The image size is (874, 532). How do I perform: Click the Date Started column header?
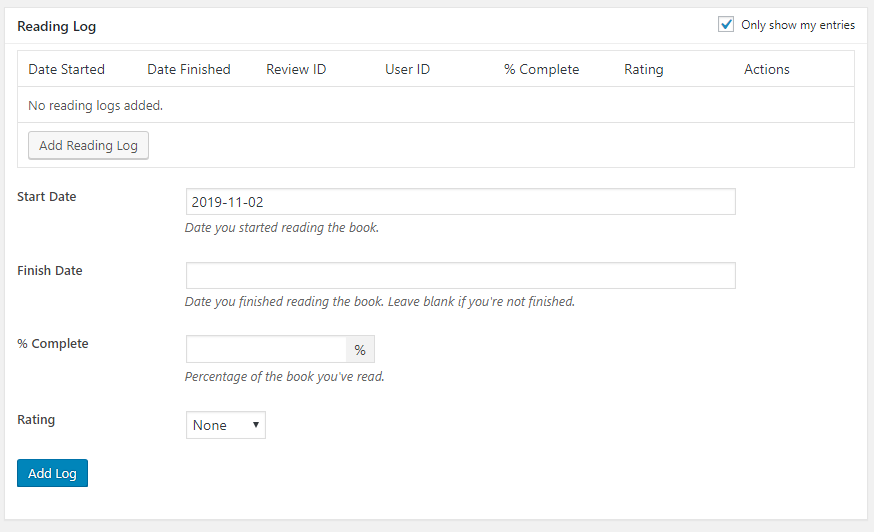click(66, 69)
